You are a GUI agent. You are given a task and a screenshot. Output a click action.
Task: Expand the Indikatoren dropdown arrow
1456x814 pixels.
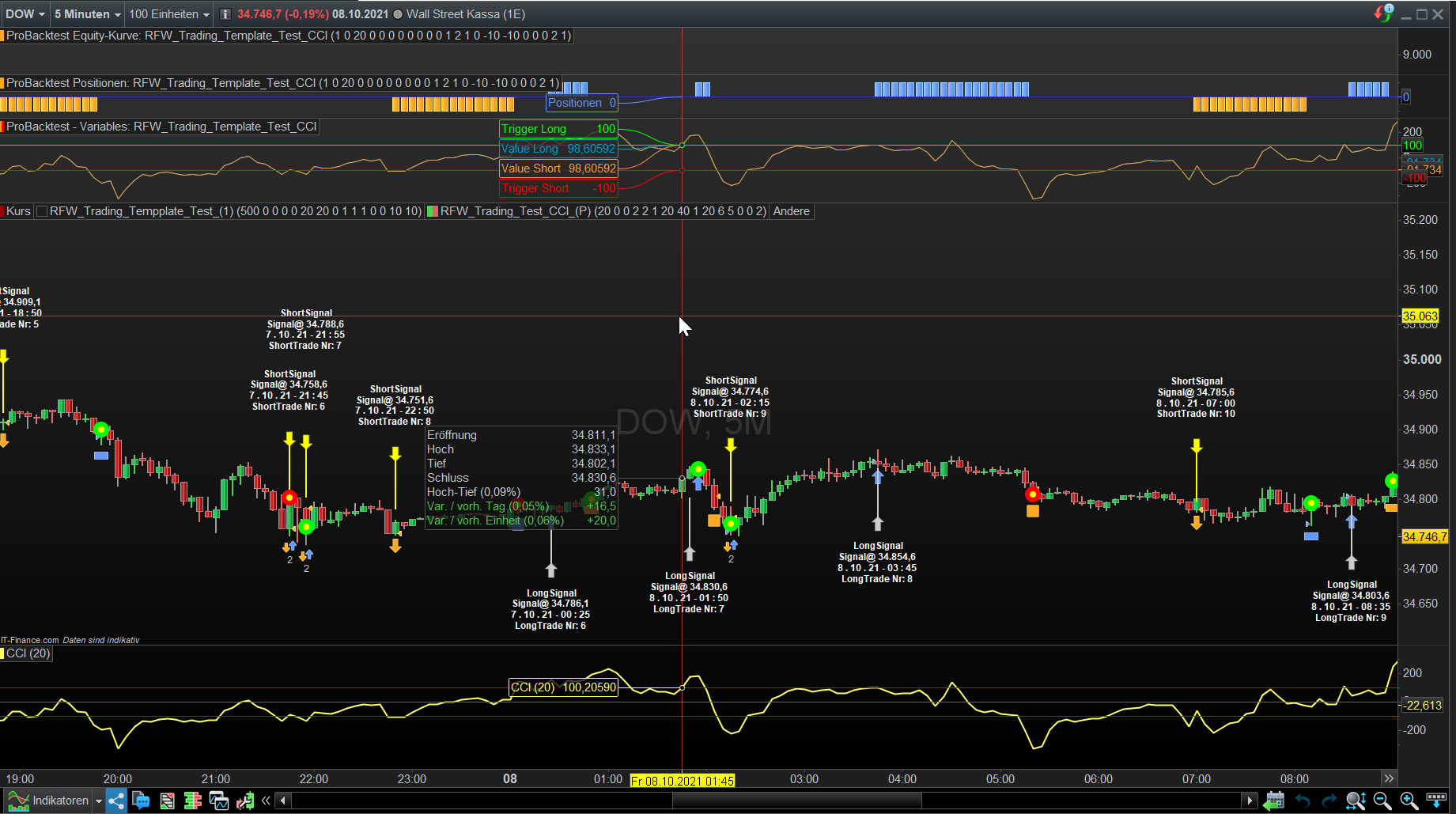click(x=99, y=801)
